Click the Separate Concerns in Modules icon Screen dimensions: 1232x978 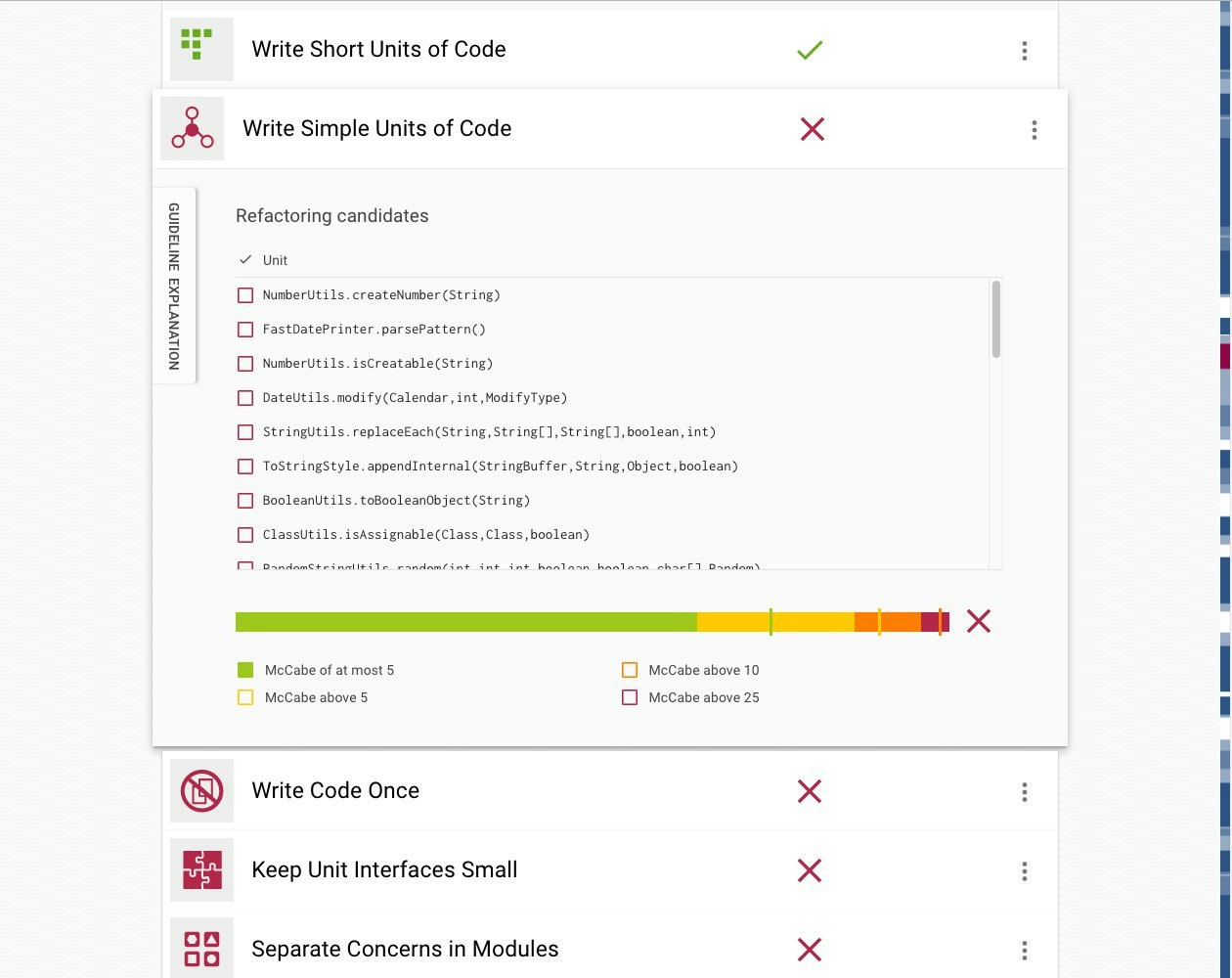coord(201,949)
